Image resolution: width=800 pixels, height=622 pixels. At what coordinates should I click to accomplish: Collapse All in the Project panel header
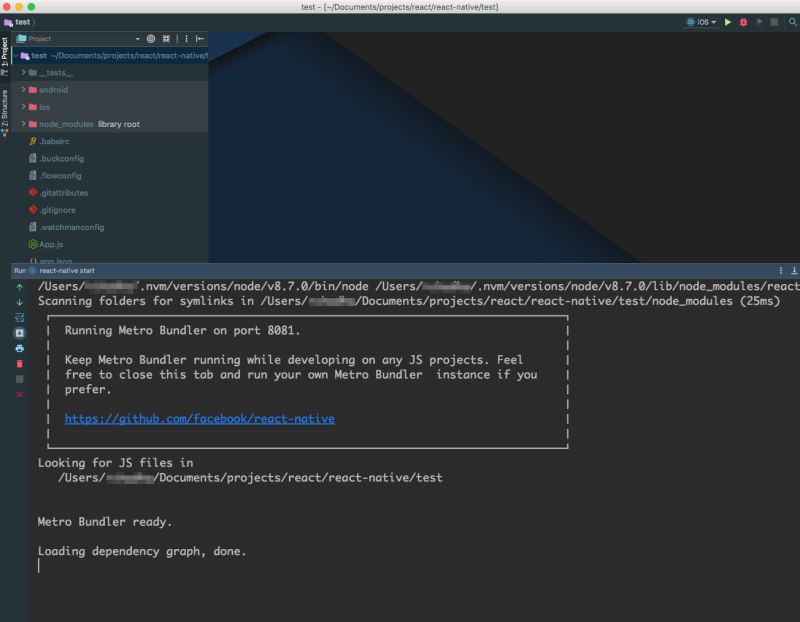[167, 37]
